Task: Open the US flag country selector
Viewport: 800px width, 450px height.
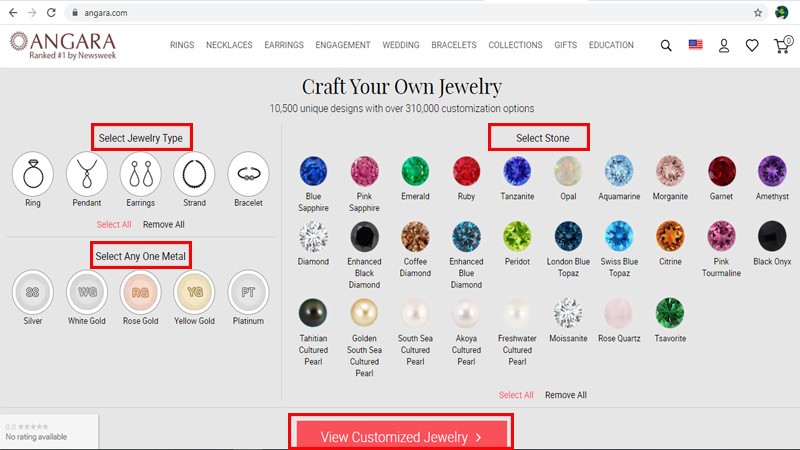Action: (x=695, y=45)
